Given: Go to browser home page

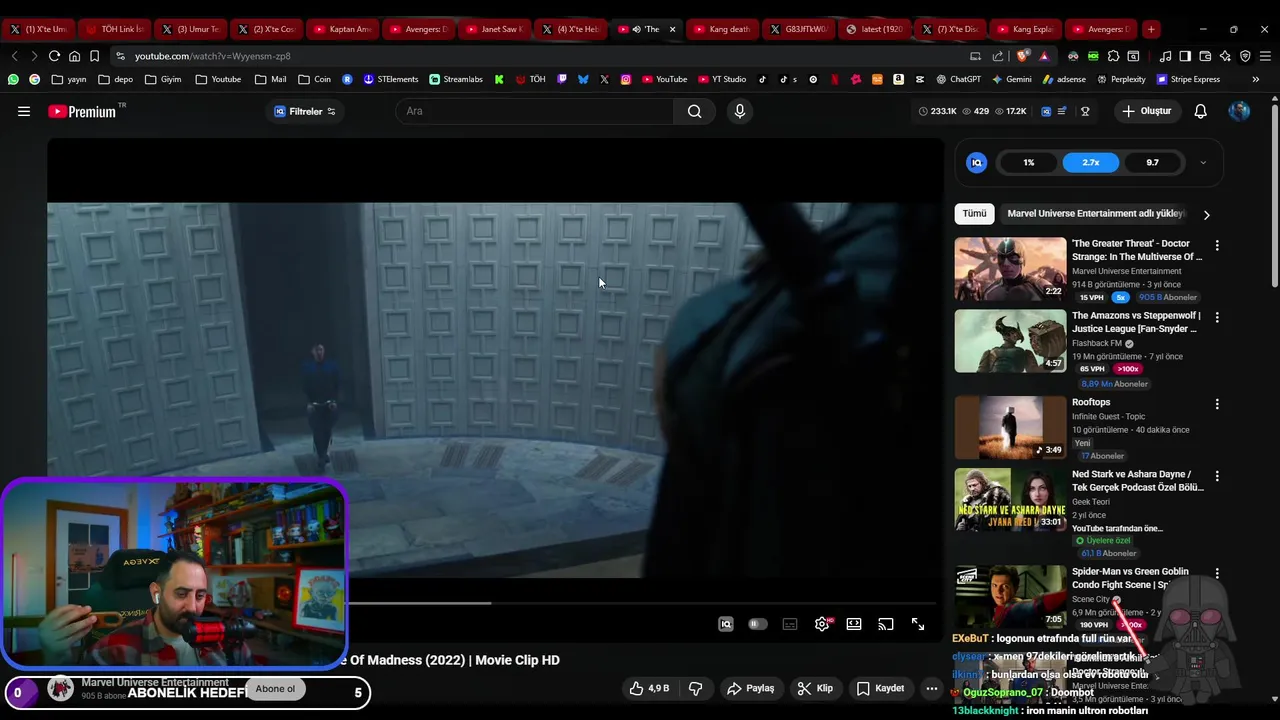Looking at the screenshot, I should 74,56.
